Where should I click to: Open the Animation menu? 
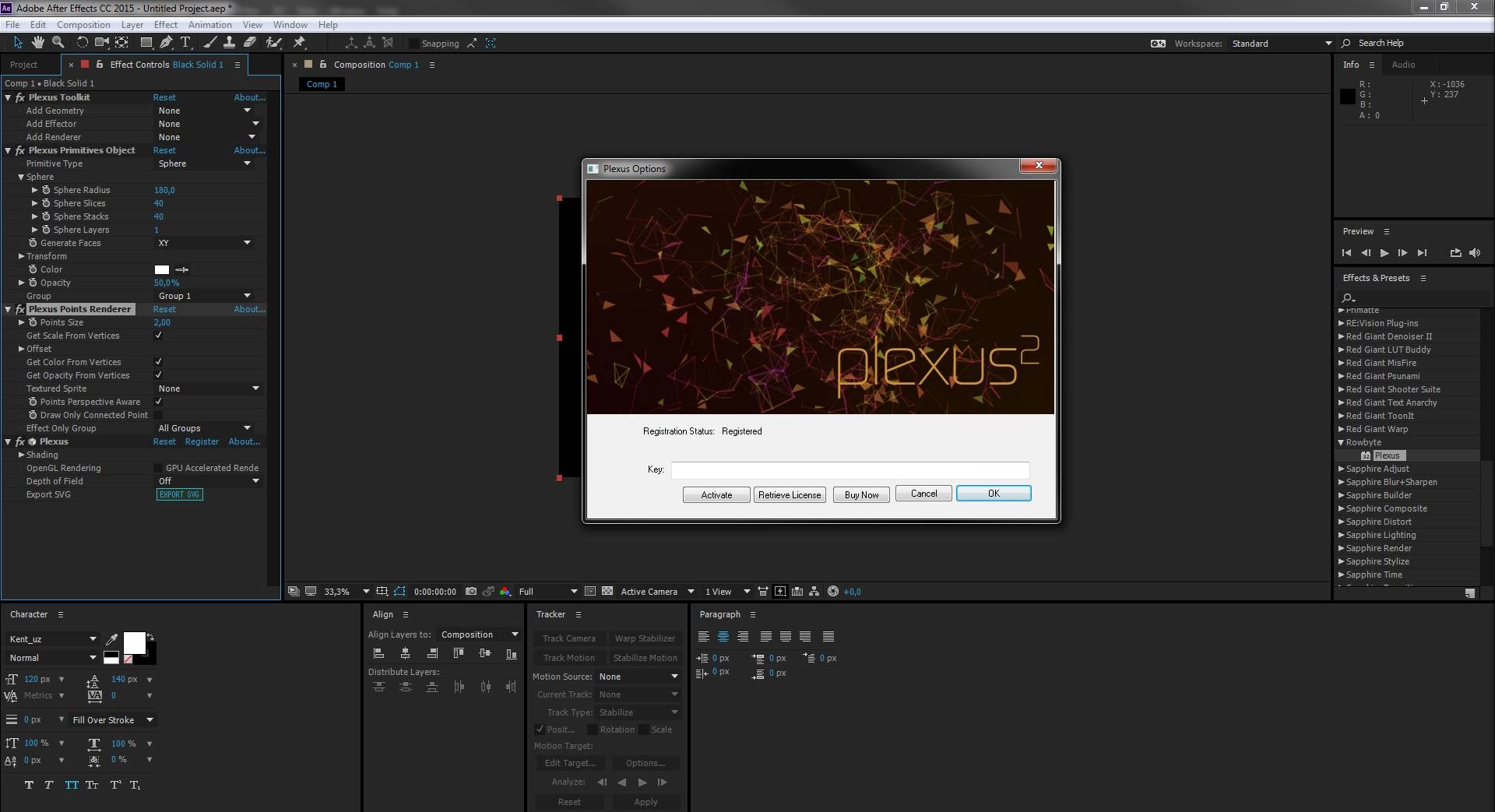click(x=210, y=25)
